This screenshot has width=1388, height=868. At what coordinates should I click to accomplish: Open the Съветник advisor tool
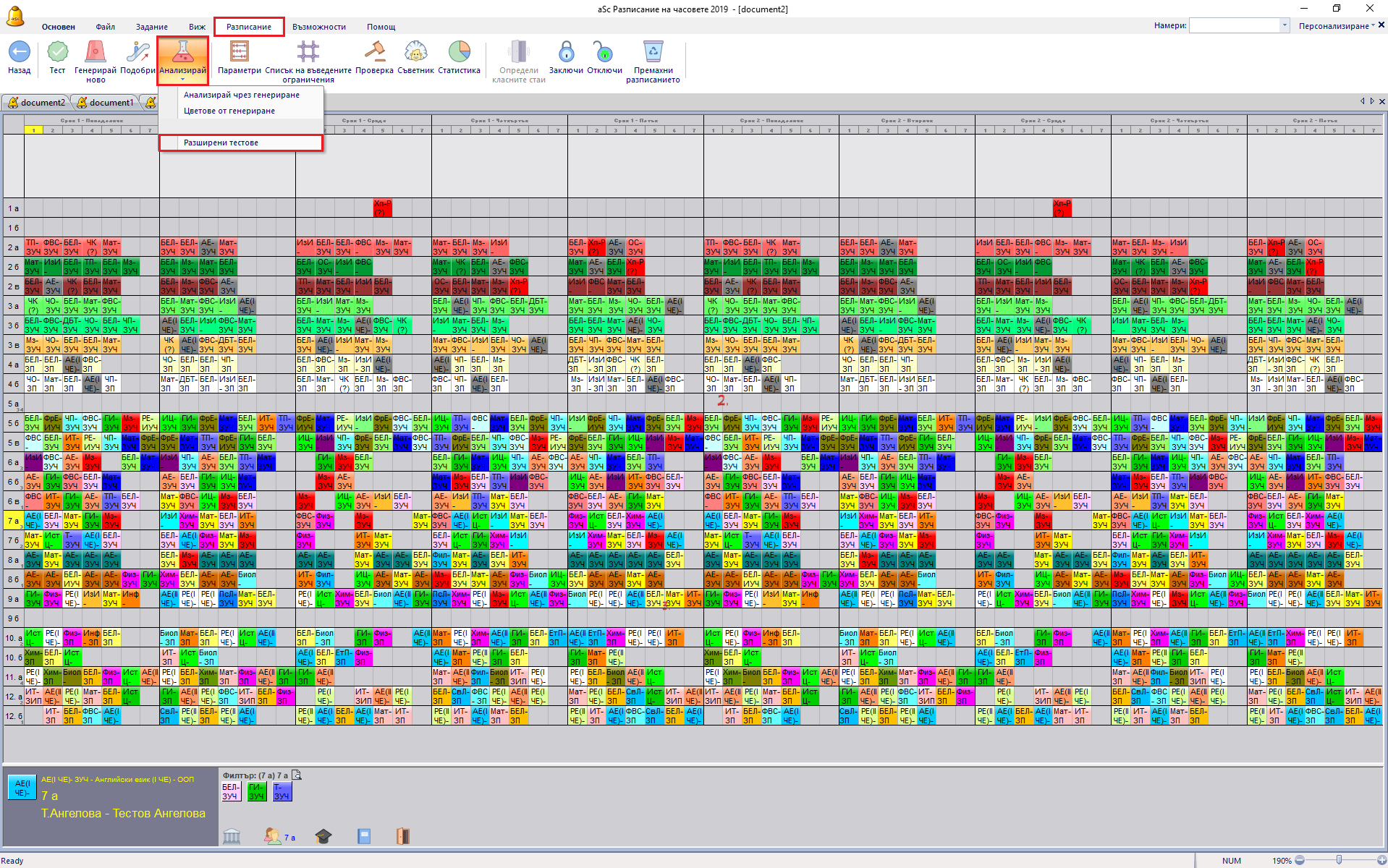click(415, 53)
